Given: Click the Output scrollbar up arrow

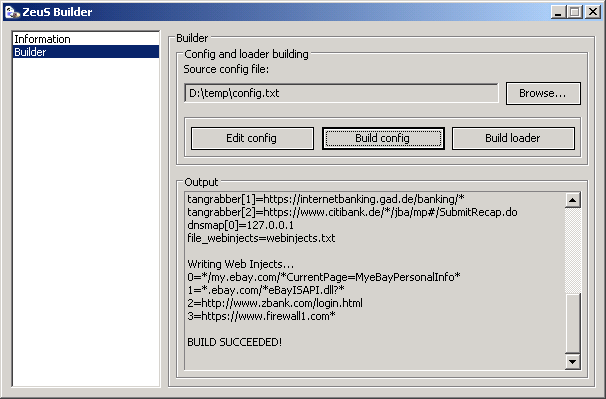Looking at the screenshot, I should tap(572, 200).
